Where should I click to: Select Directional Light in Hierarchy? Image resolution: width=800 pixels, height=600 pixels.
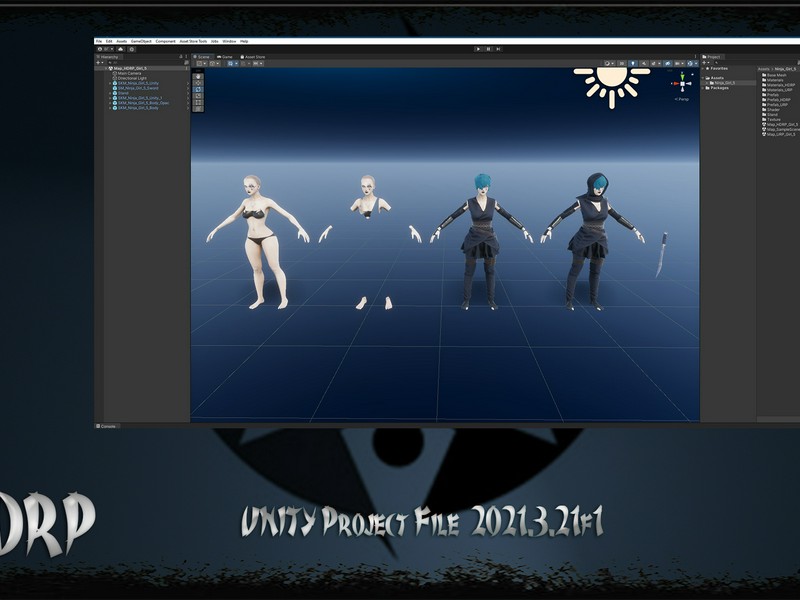[132, 78]
